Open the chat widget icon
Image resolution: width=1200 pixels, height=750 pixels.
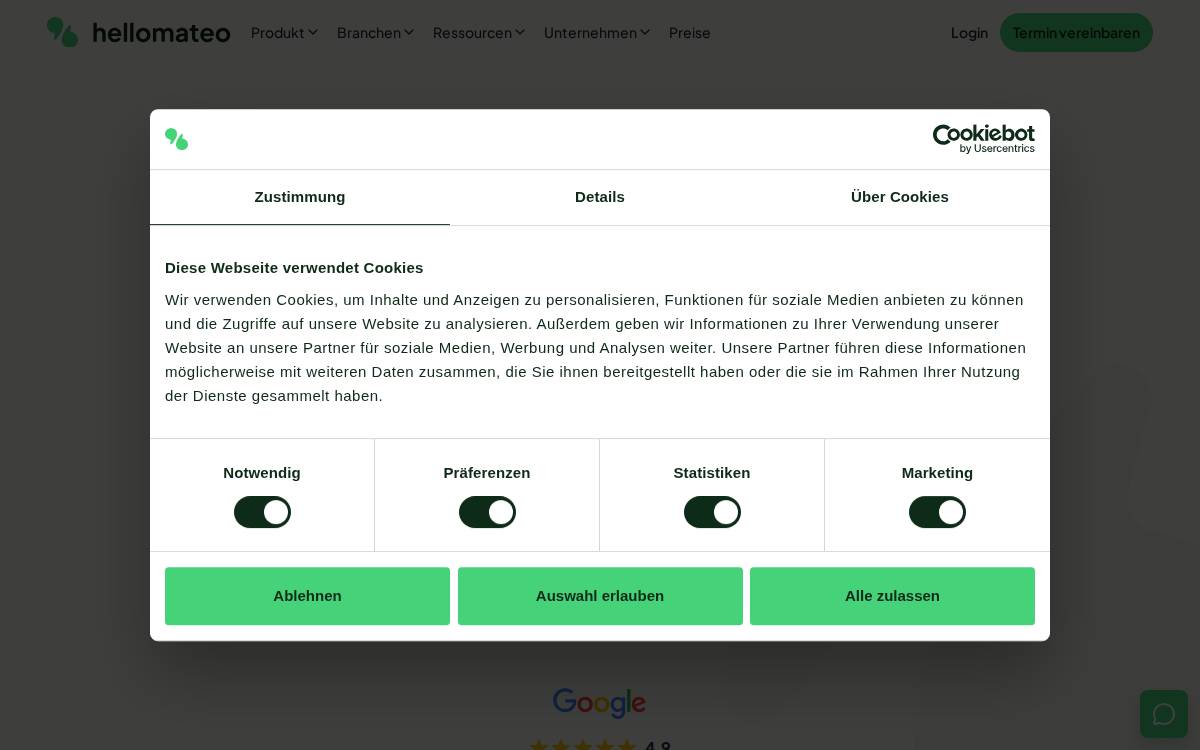tap(1164, 714)
